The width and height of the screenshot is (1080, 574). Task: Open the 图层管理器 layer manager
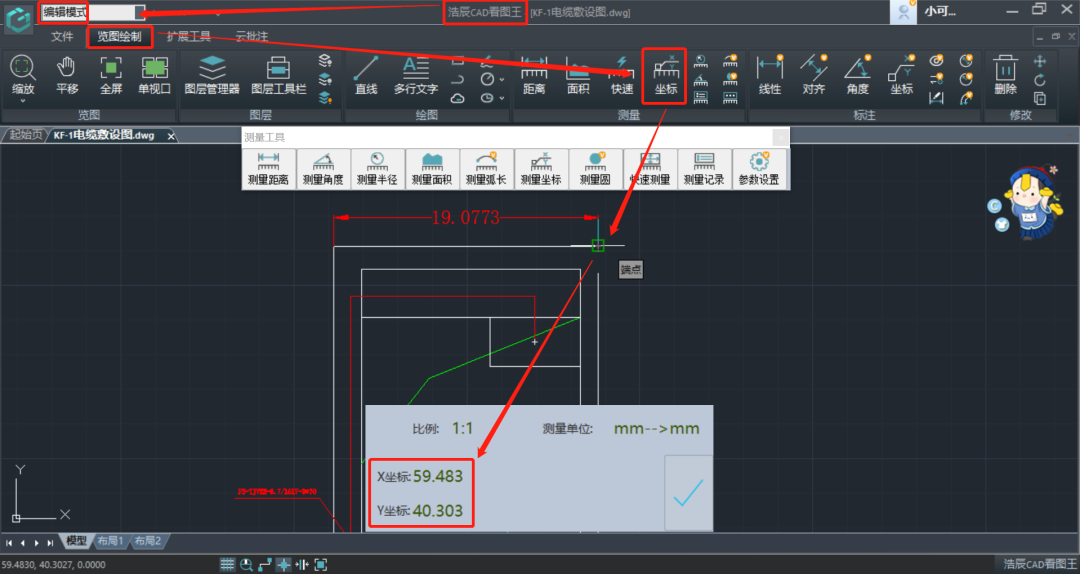click(212, 75)
